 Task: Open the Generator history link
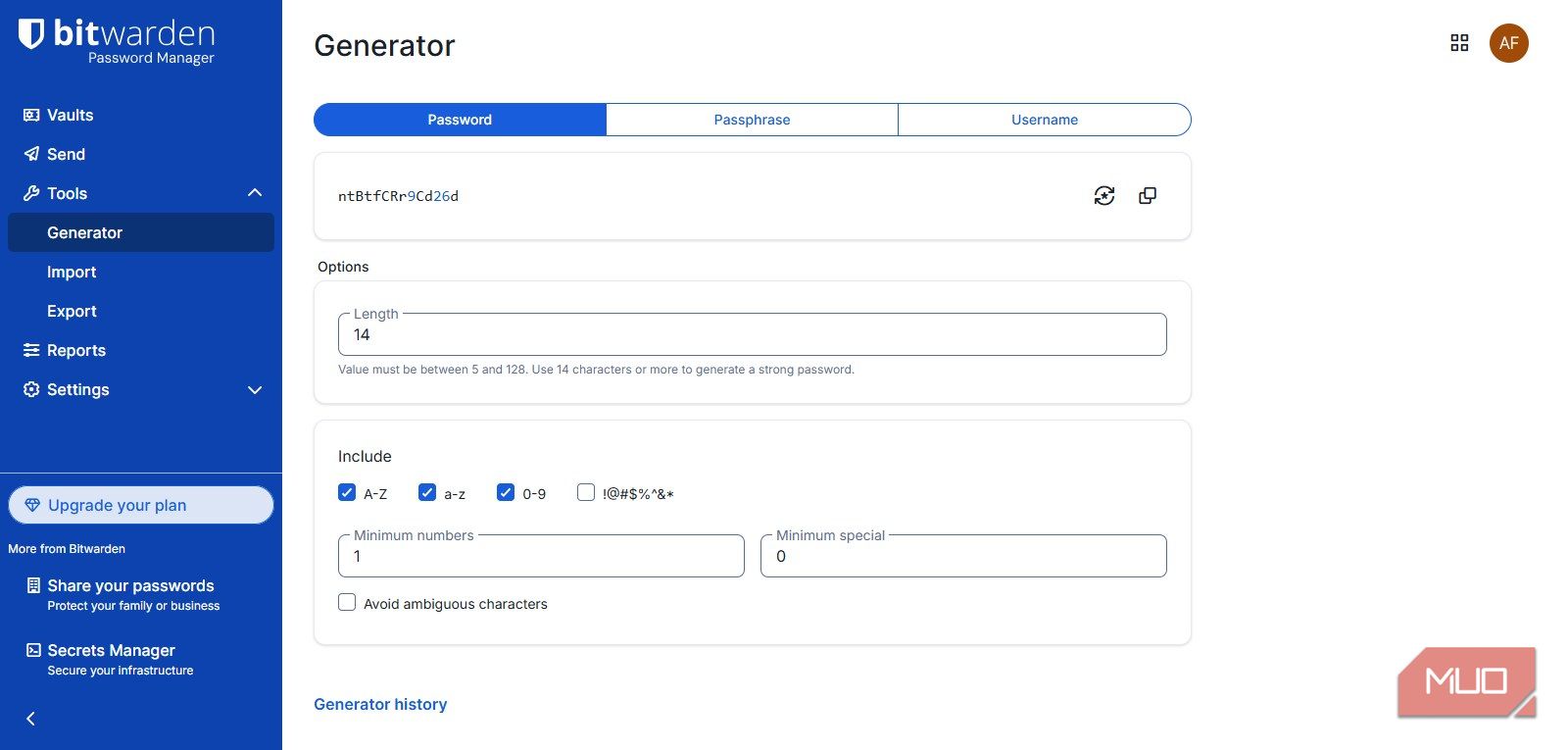tap(380, 704)
